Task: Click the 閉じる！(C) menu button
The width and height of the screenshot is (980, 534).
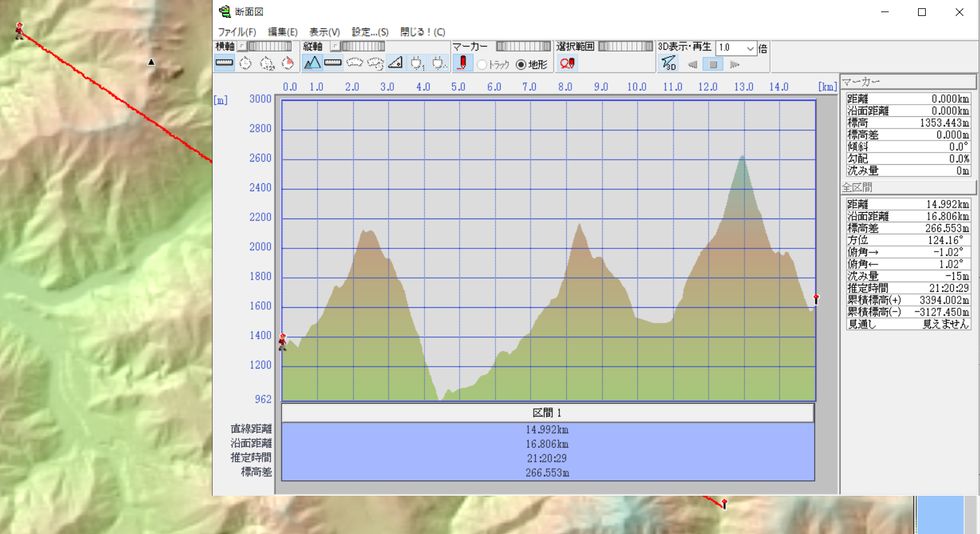Action: point(422,32)
